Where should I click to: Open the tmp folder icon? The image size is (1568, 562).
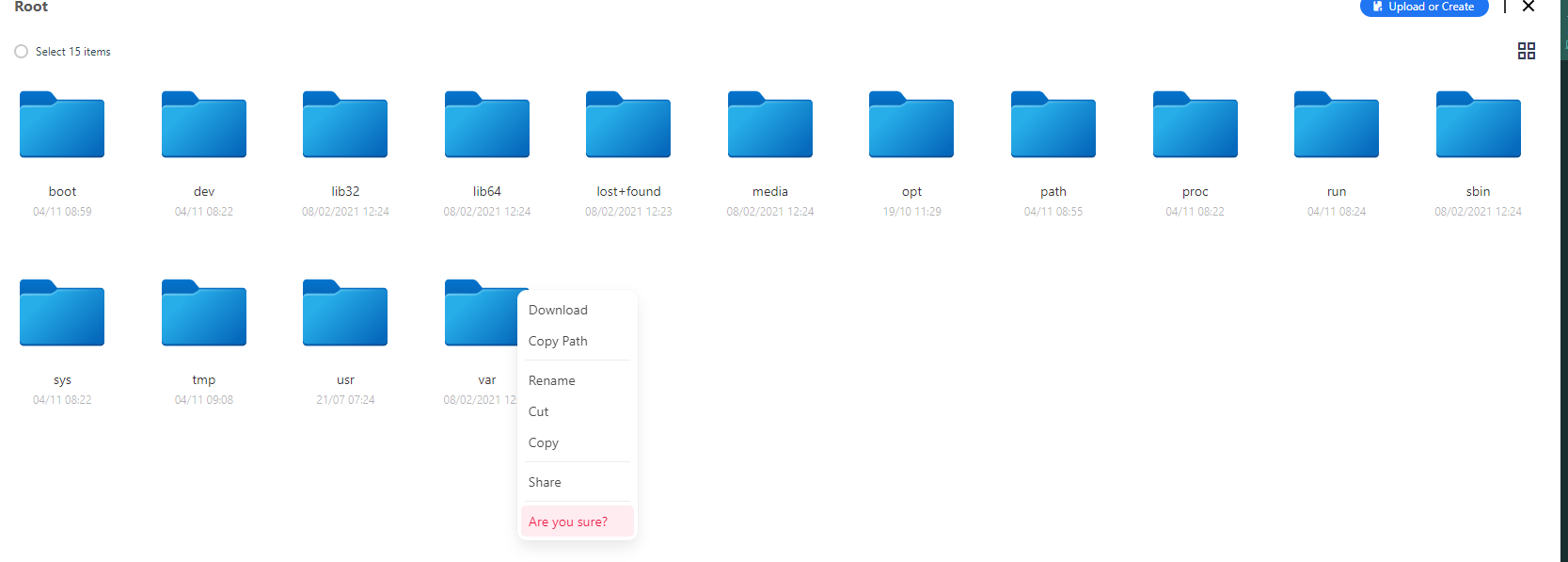[204, 313]
